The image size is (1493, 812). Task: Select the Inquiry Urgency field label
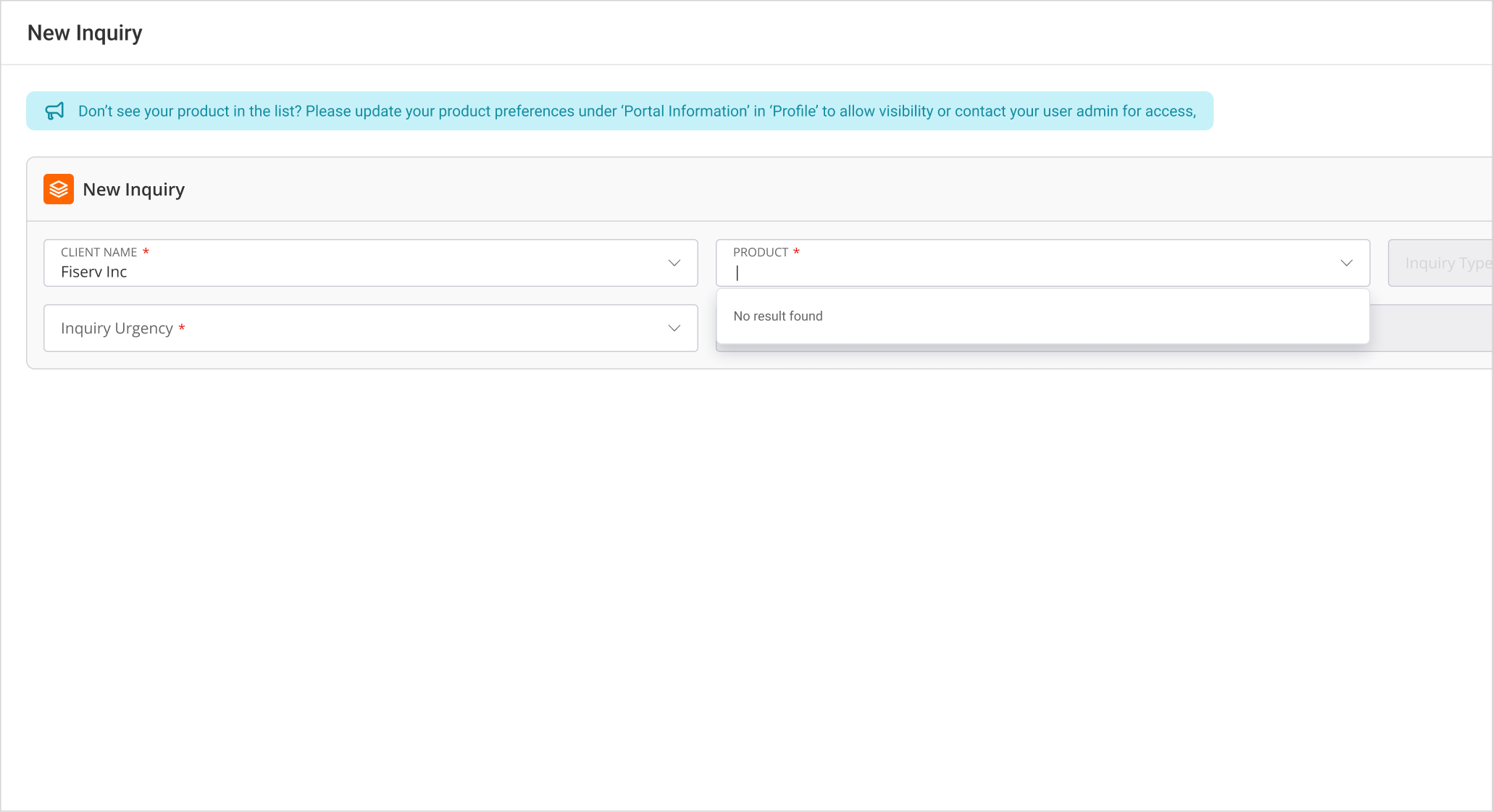point(117,328)
